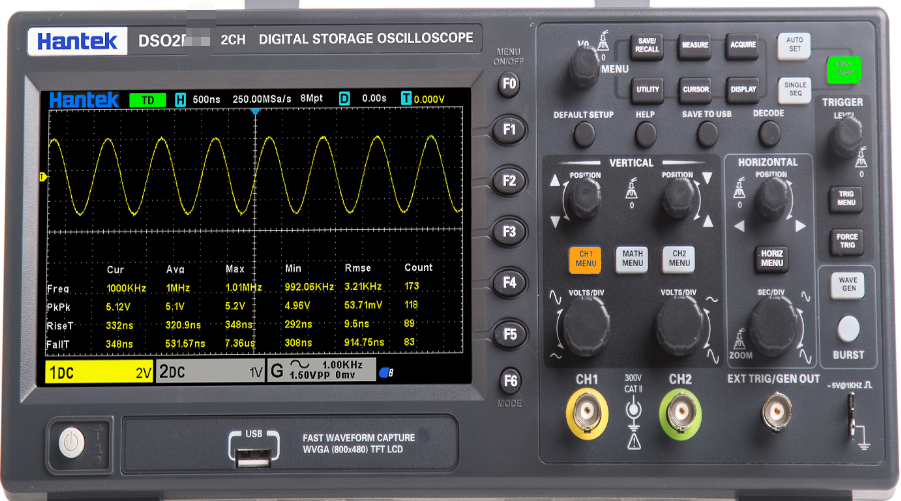The image size is (901, 501).
Task: Open the Math Menu button
Action: [x=632, y=259]
